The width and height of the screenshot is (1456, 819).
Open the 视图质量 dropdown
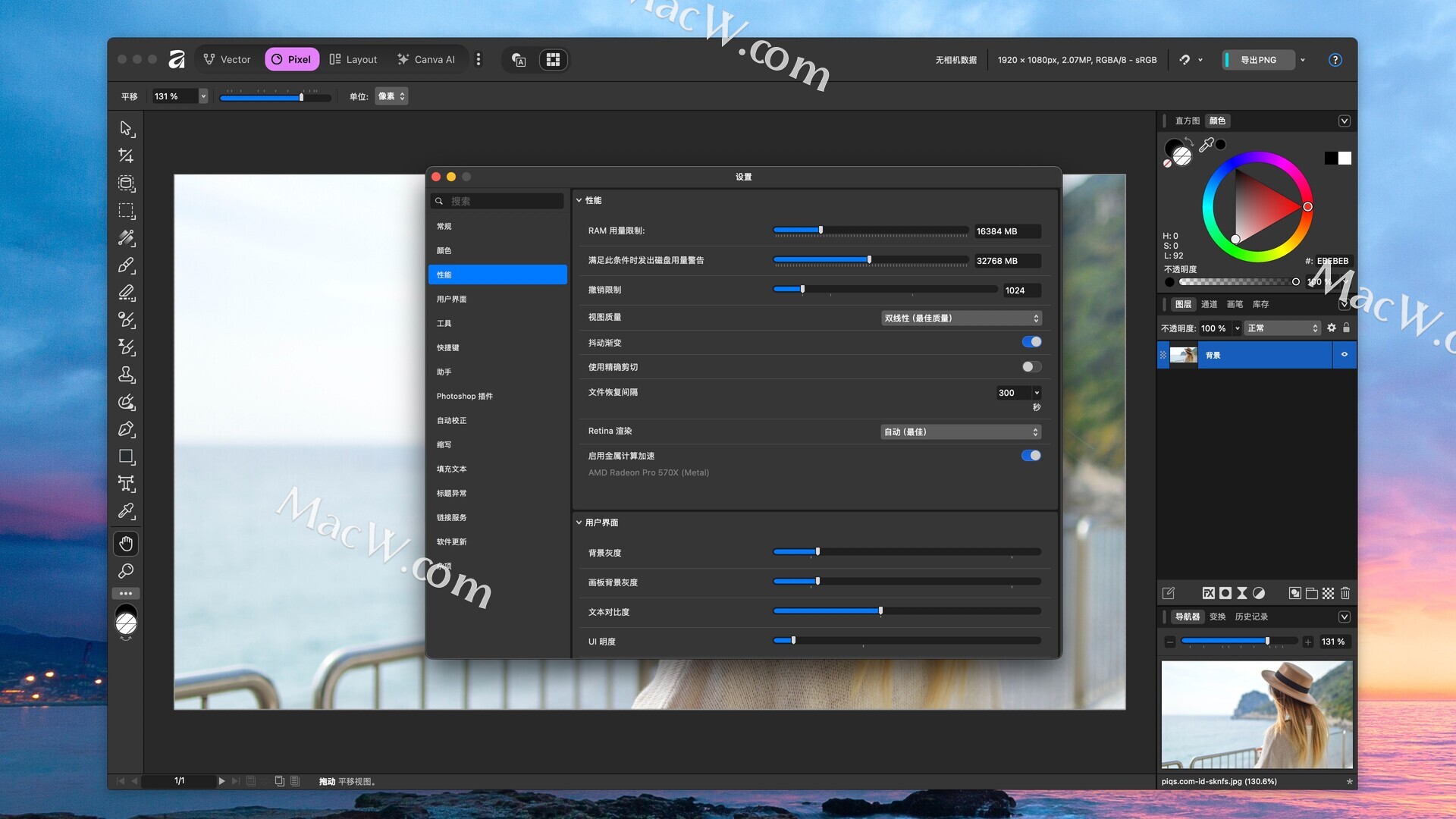tap(961, 318)
